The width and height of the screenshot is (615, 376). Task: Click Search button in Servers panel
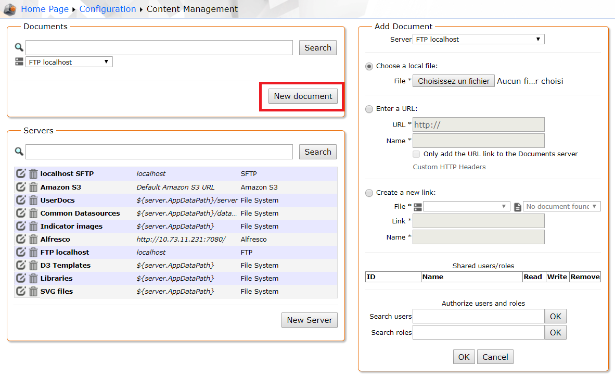click(x=318, y=152)
